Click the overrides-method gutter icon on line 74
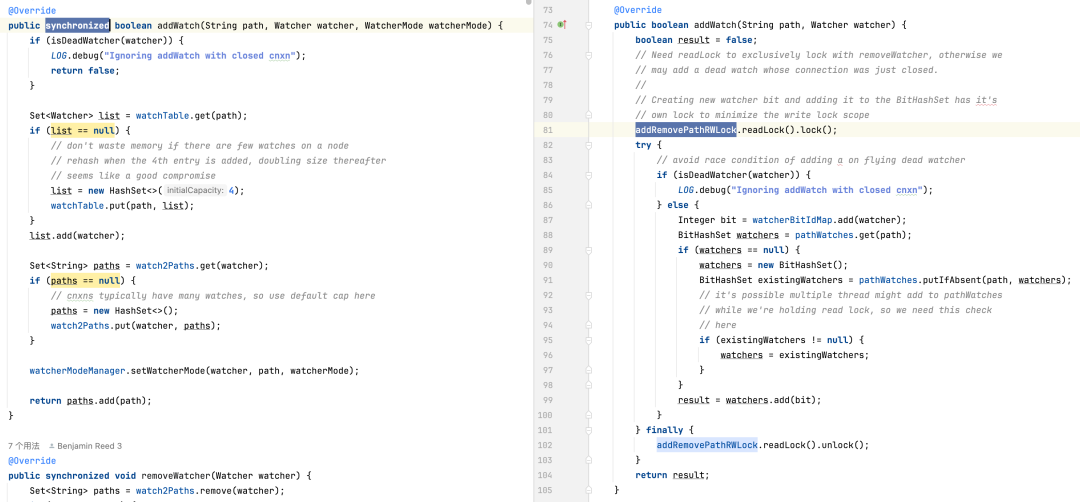 [x=561, y=25]
